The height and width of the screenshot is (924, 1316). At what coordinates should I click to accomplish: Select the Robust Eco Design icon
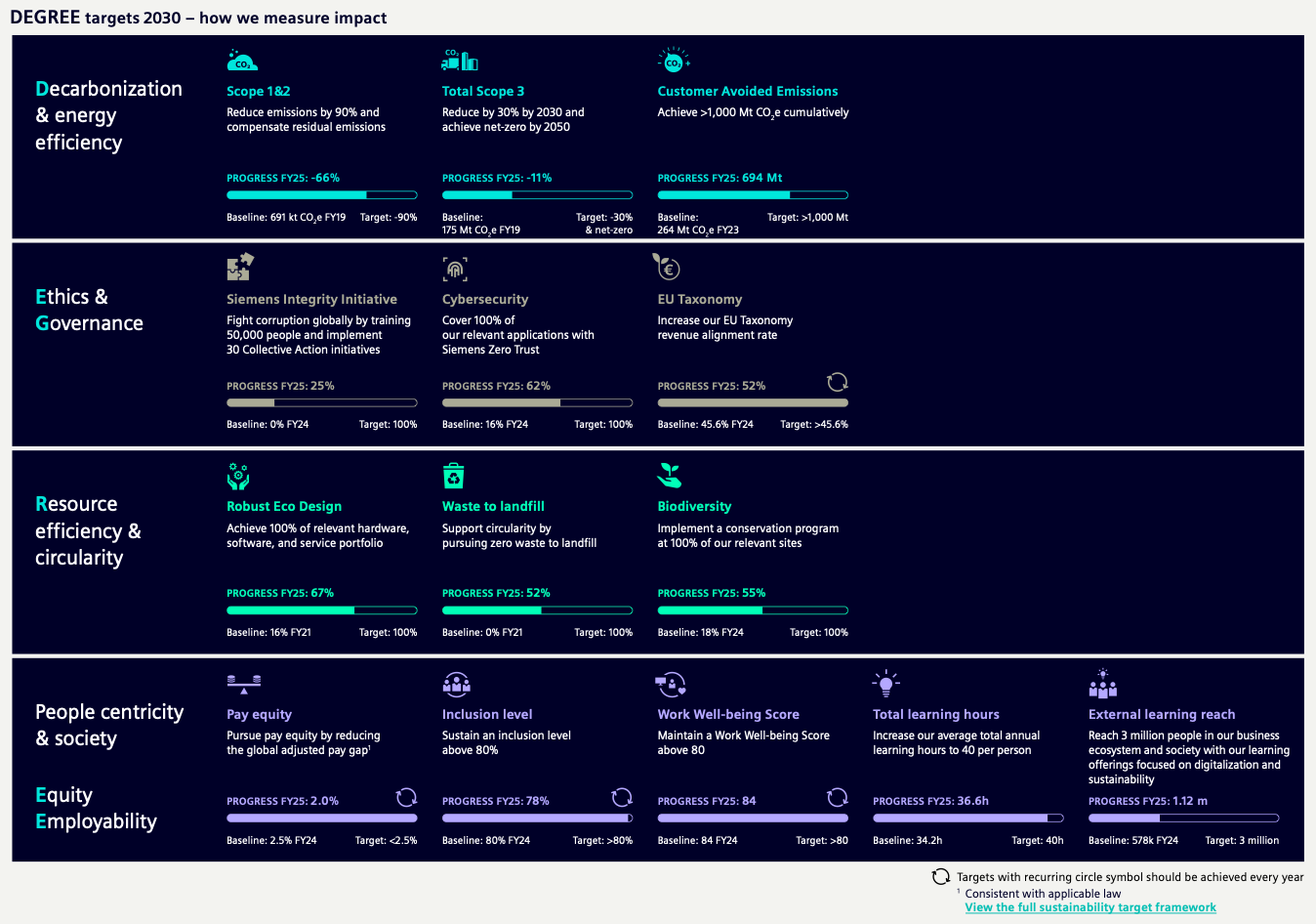(x=238, y=477)
